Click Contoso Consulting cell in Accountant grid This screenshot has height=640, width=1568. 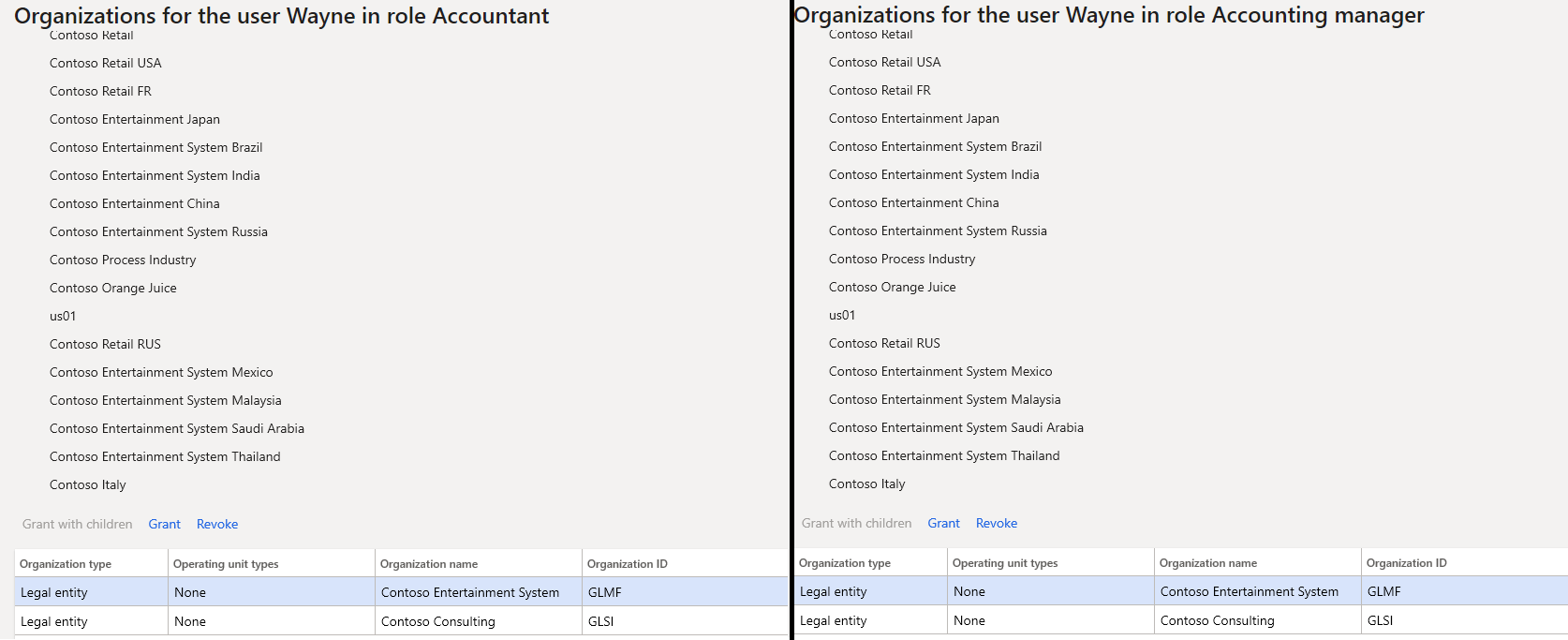478,621
